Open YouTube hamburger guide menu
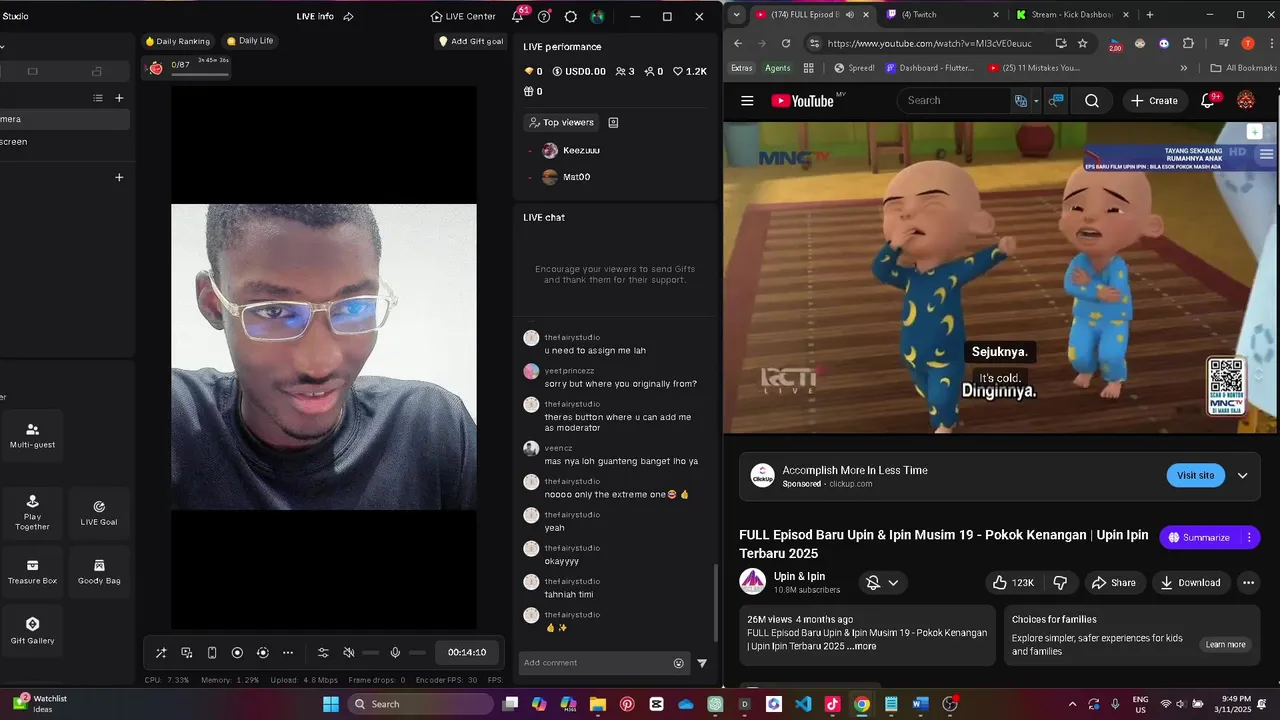 [x=747, y=100]
